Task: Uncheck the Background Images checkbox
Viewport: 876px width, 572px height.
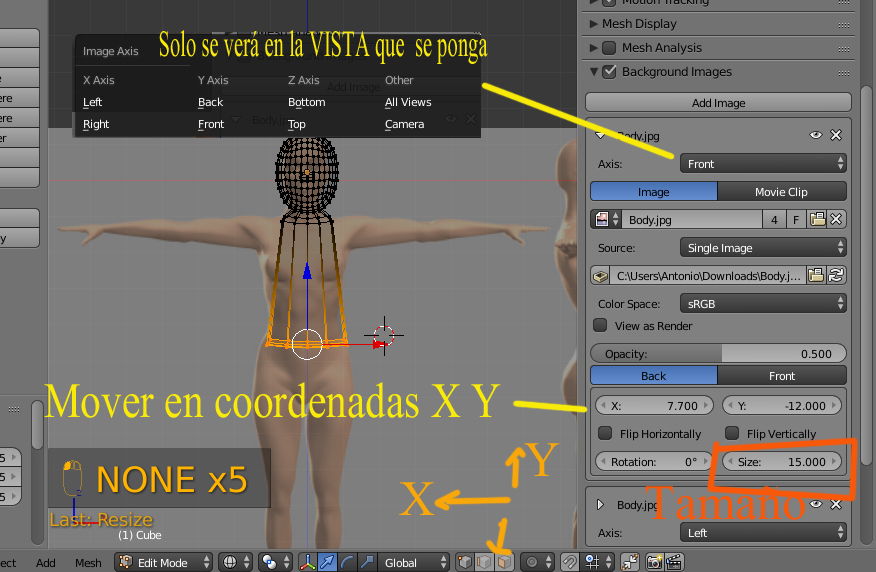Action: point(610,72)
